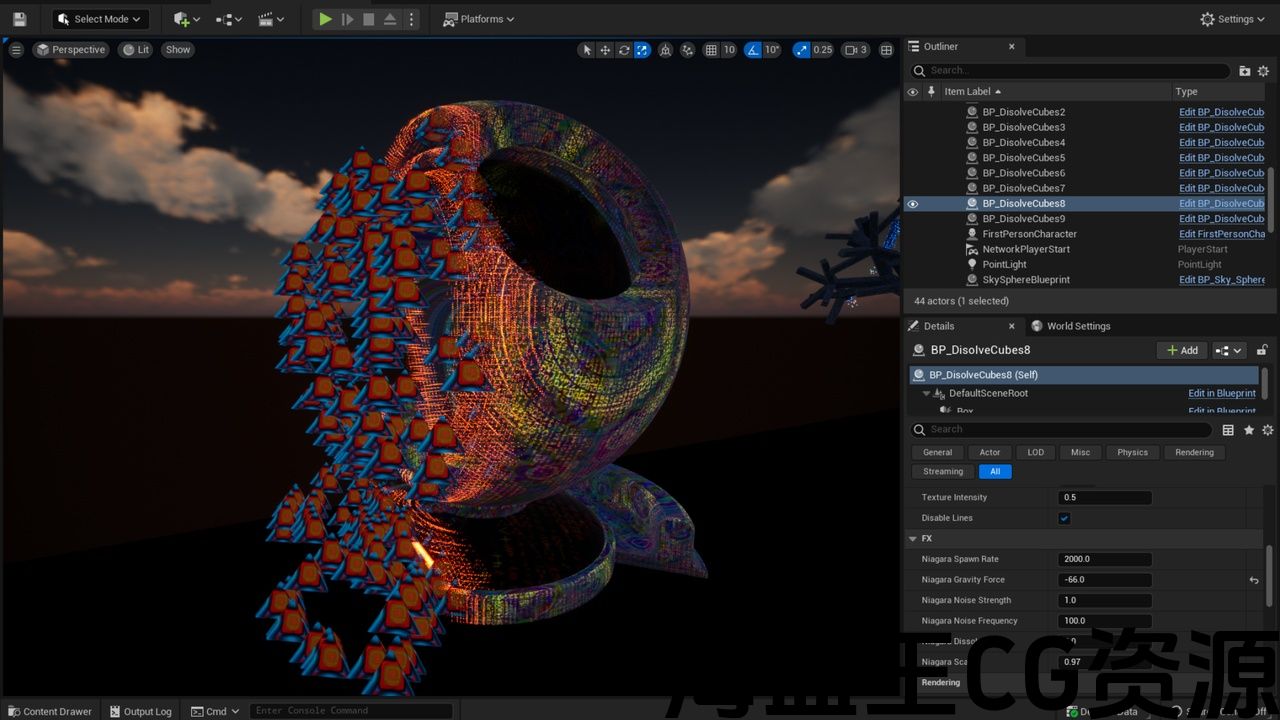This screenshot has width=1280, height=720.
Task: Click the star favorites icon in Details
Action: [1248, 430]
